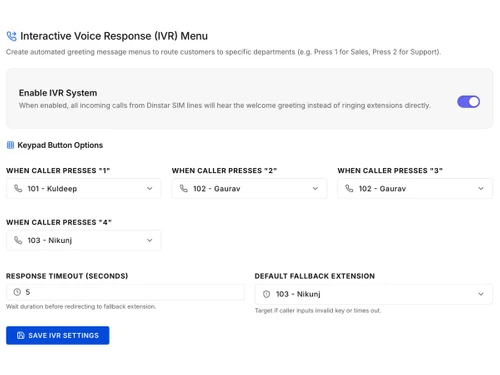Click Save IVR Settings button
Image resolution: width=500 pixels, height=375 pixels.
tap(58, 335)
